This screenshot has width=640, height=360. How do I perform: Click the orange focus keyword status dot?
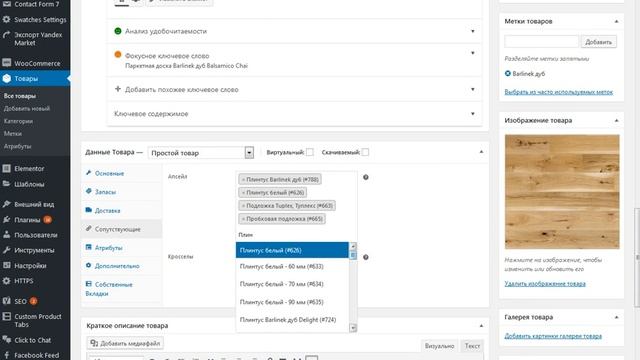118,54
